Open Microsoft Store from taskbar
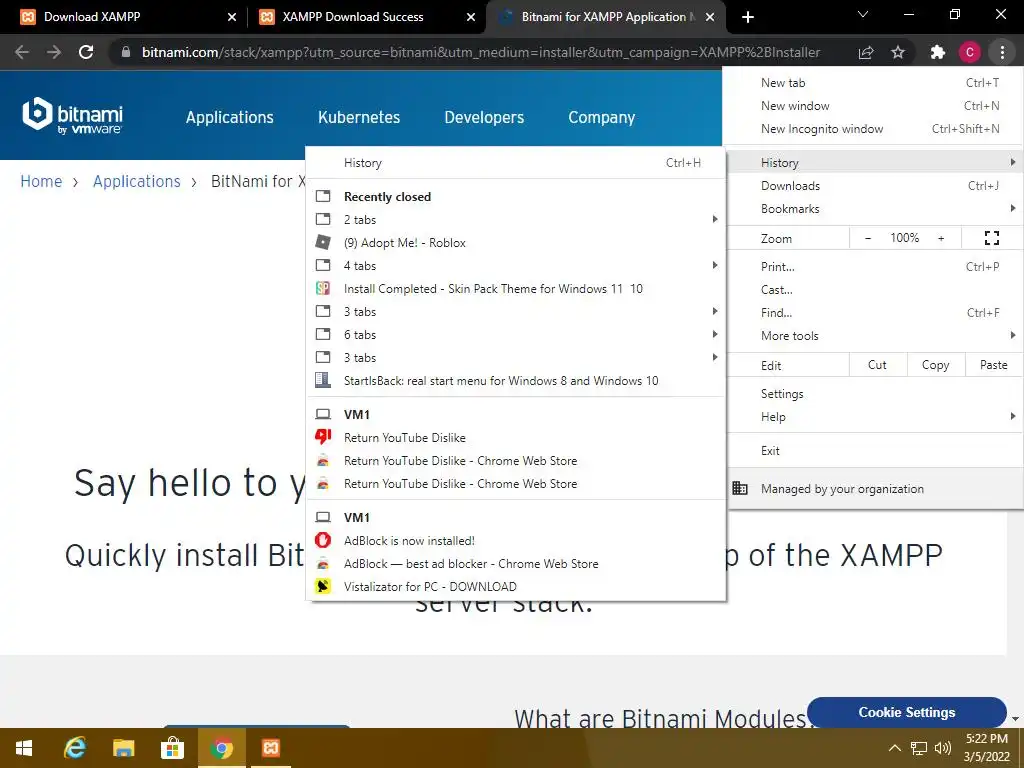 [172, 748]
